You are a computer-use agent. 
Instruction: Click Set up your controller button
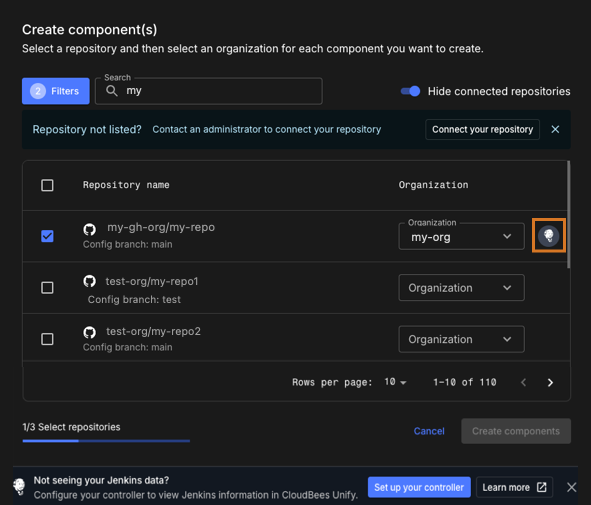tap(419, 487)
